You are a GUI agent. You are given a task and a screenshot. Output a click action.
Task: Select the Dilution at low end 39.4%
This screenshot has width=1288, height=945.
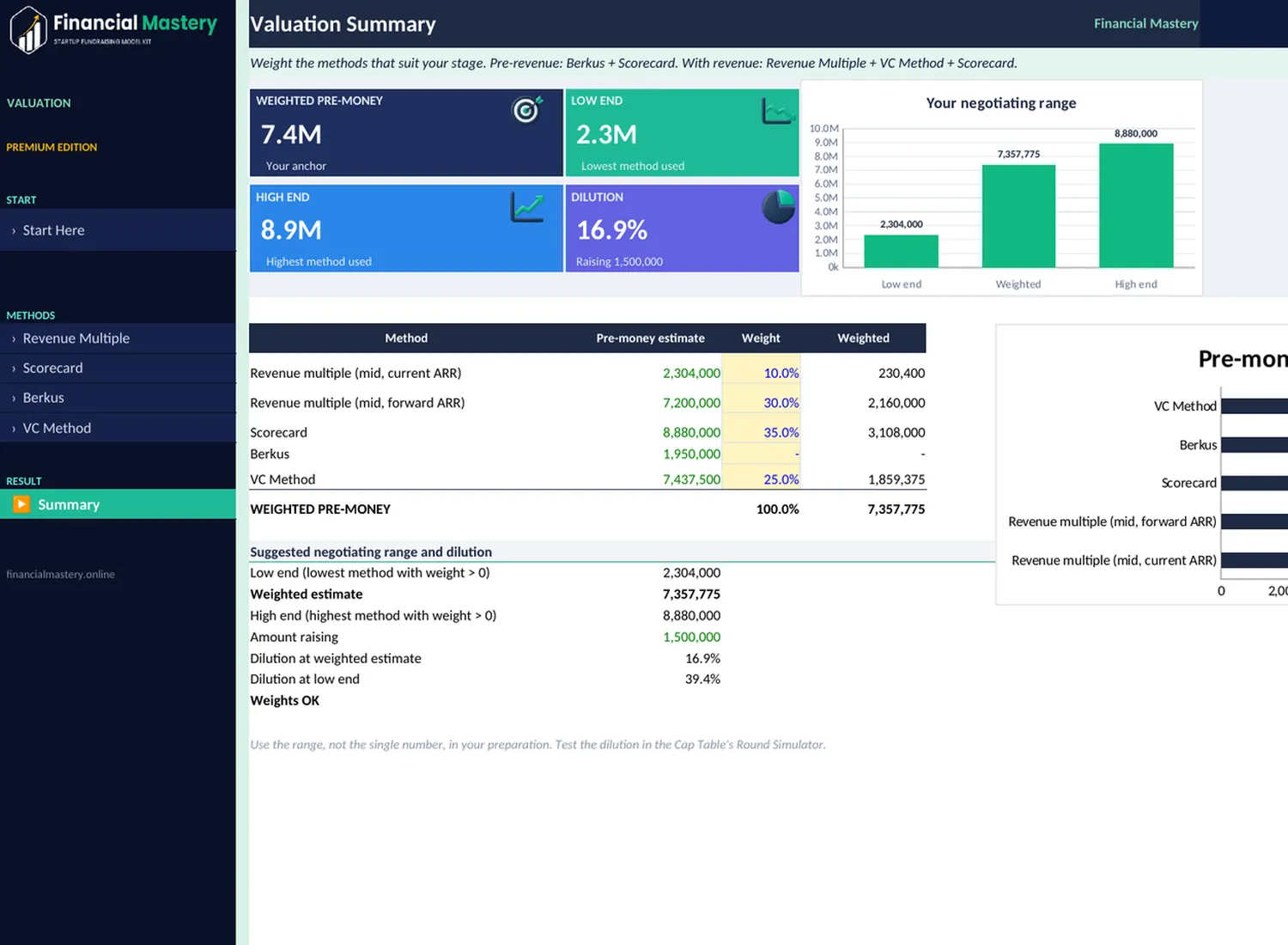click(x=702, y=679)
